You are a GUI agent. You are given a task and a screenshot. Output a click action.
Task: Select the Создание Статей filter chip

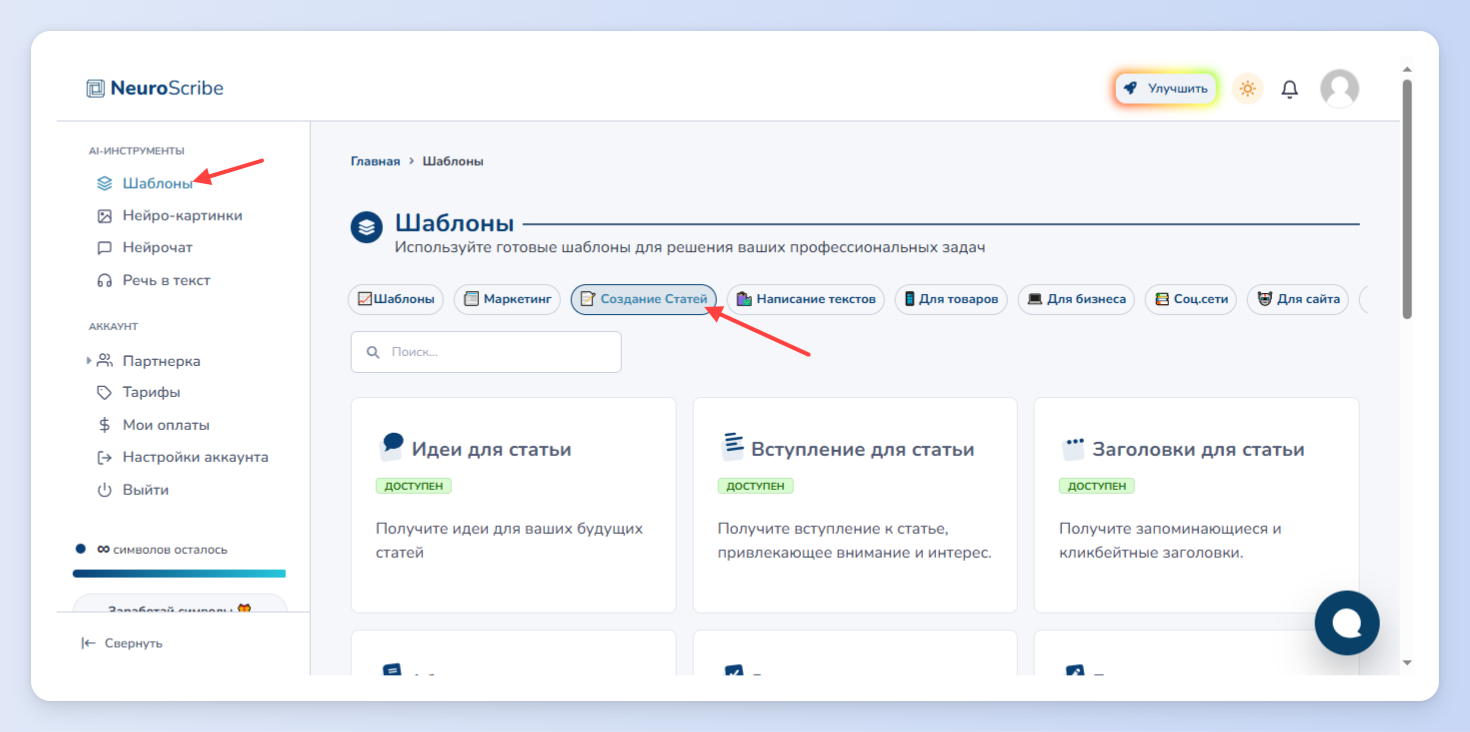point(644,299)
